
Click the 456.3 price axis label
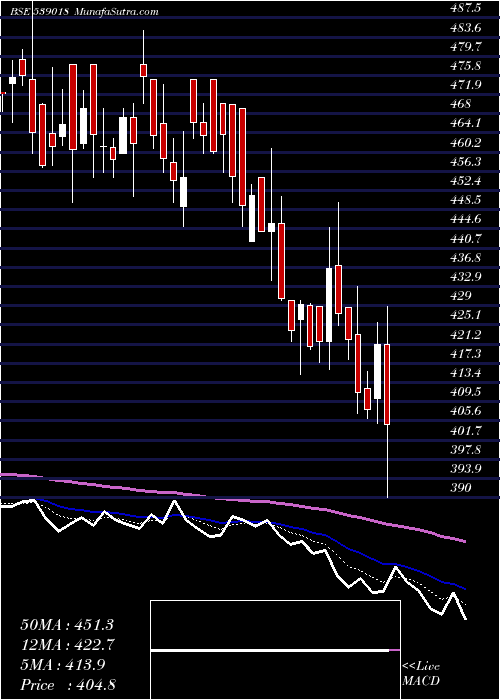[465, 162]
